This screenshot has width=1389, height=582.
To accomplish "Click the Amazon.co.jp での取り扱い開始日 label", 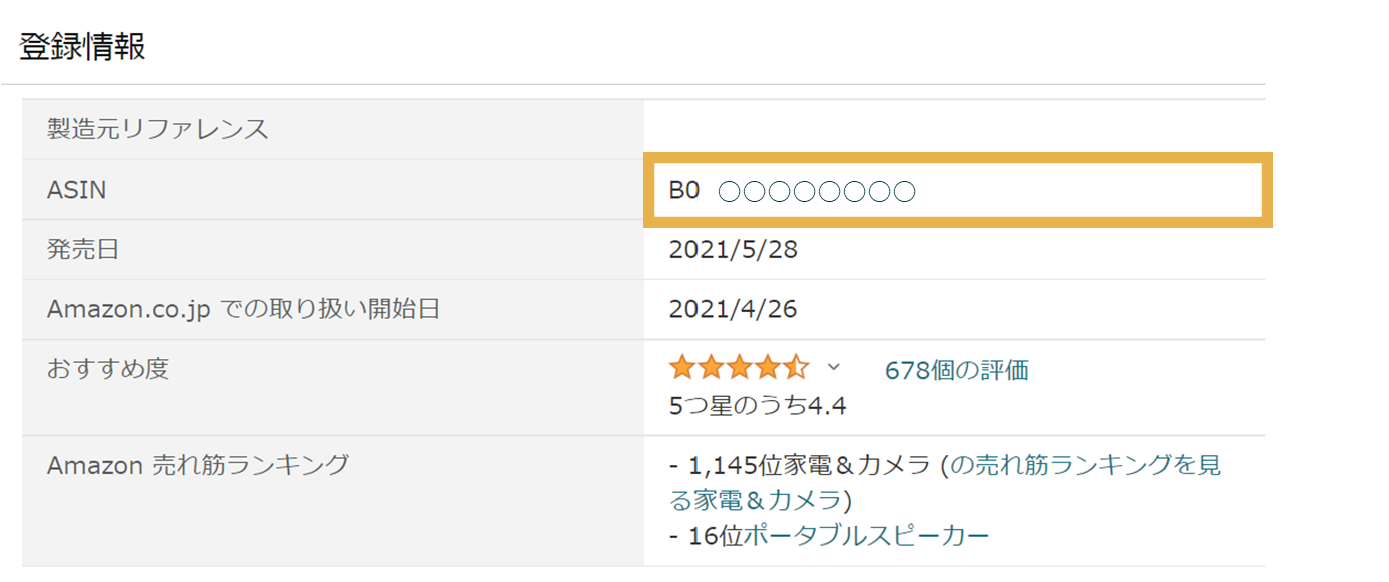I will tap(243, 310).
